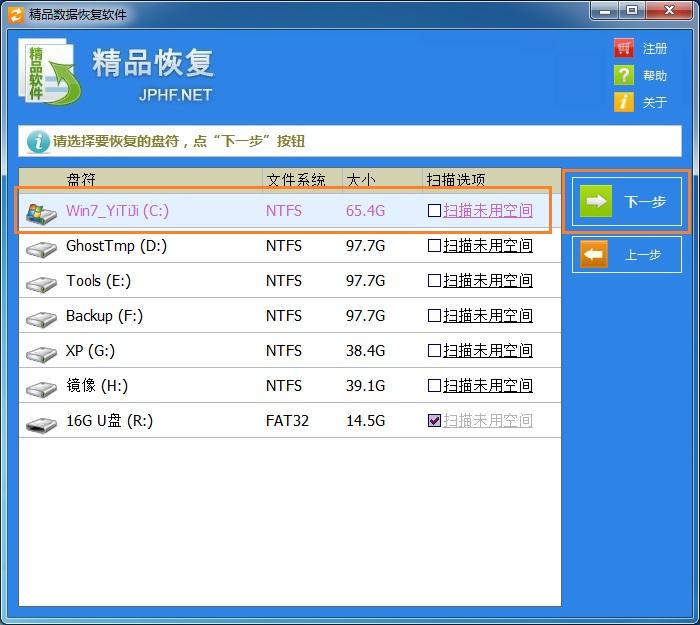The height and width of the screenshot is (625, 700).
Task: Click the red shopping cart register icon
Action: [624, 48]
